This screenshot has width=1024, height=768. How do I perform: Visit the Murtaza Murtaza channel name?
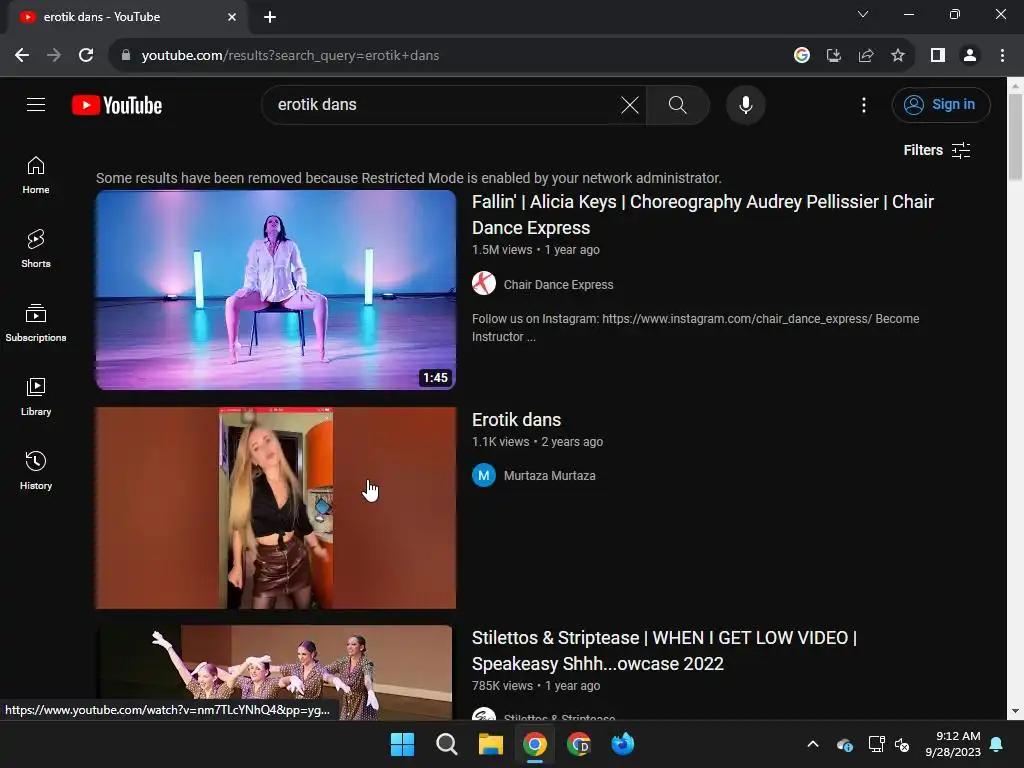click(x=549, y=475)
